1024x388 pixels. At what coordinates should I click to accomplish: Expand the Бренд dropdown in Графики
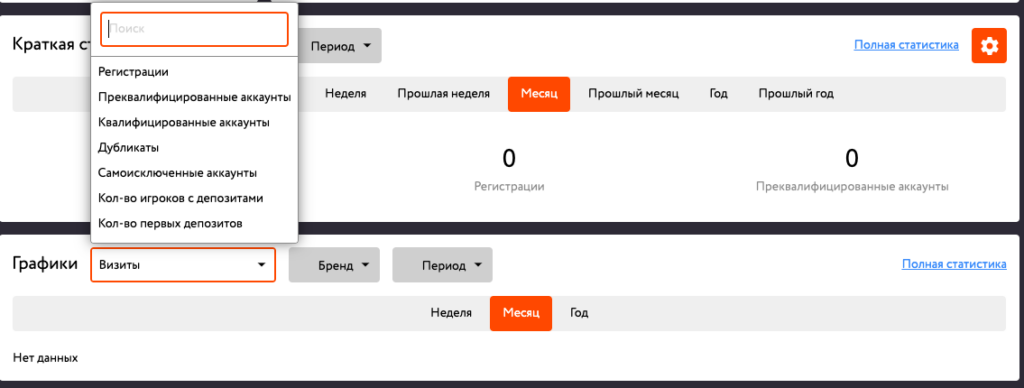click(x=334, y=265)
